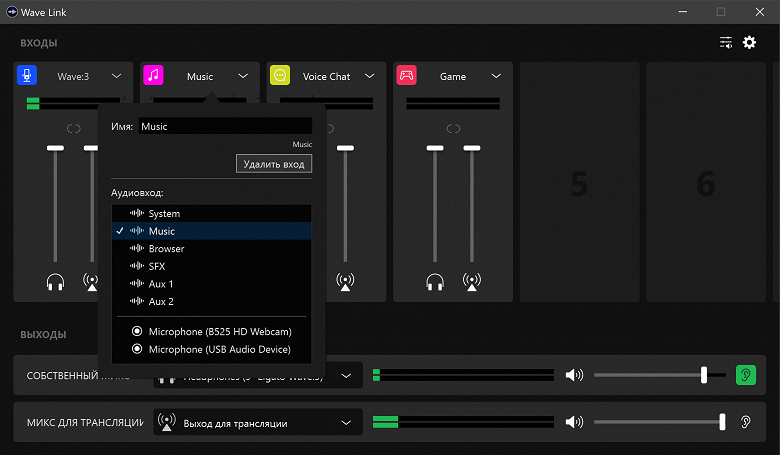
Task: Toggle the green ear monitor button
Action: pos(746,375)
